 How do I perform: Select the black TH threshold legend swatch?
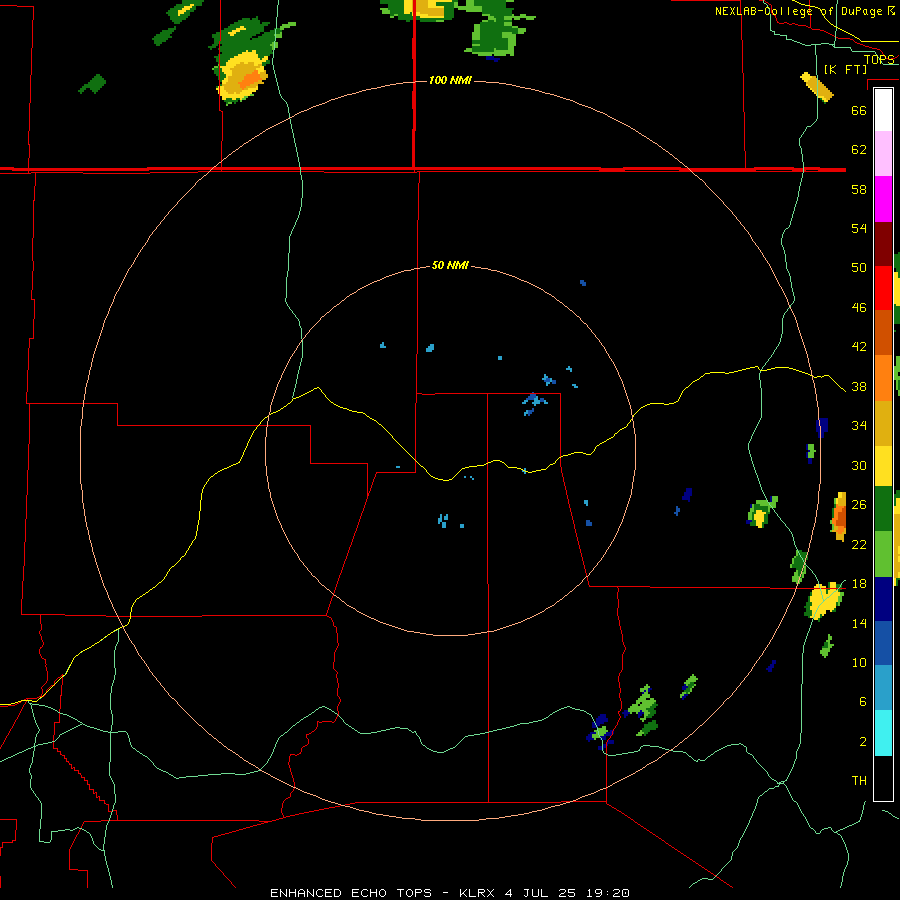pos(883,778)
